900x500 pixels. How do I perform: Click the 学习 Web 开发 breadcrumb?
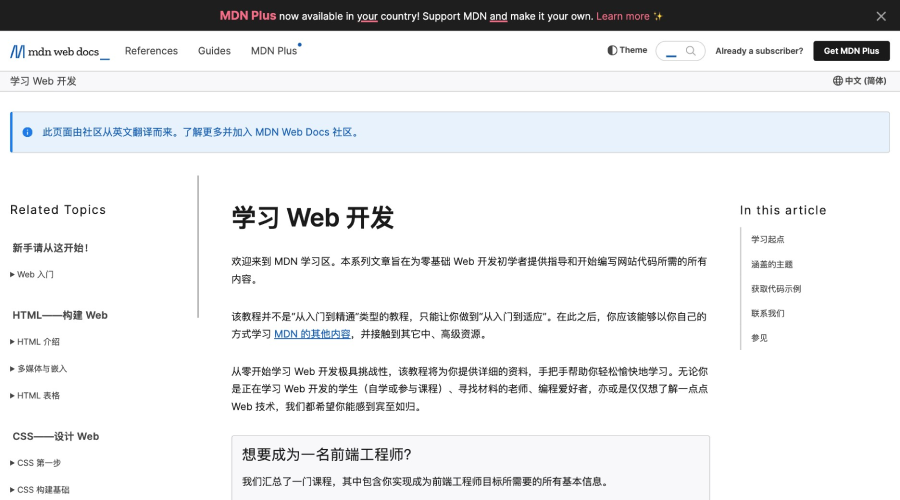pyautogui.click(x=43, y=81)
